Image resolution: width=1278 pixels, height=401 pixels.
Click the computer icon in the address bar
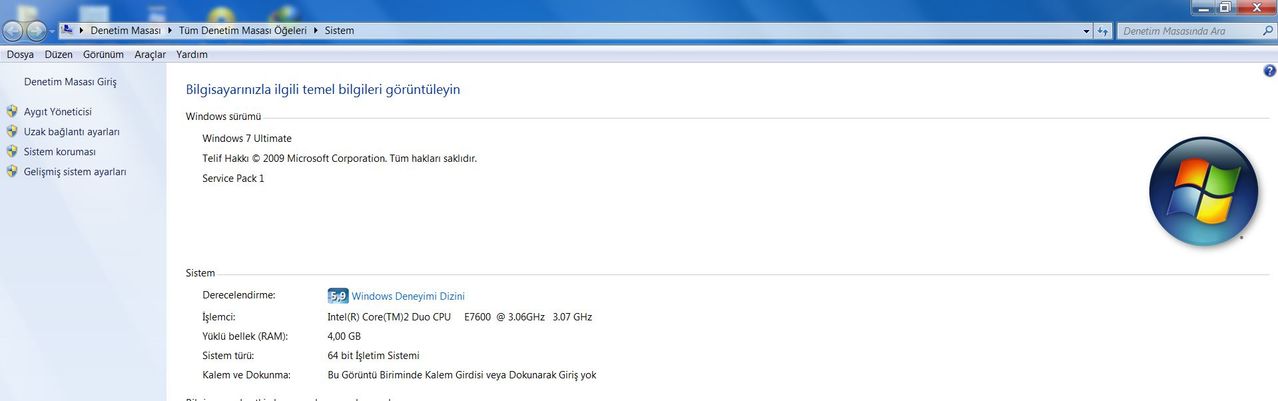(x=67, y=31)
